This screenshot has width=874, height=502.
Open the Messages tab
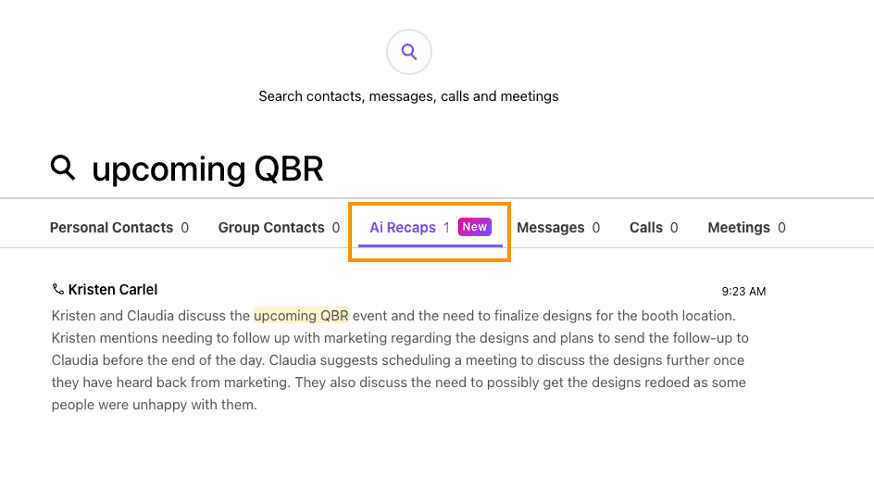pyautogui.click(x=558, y=227)
